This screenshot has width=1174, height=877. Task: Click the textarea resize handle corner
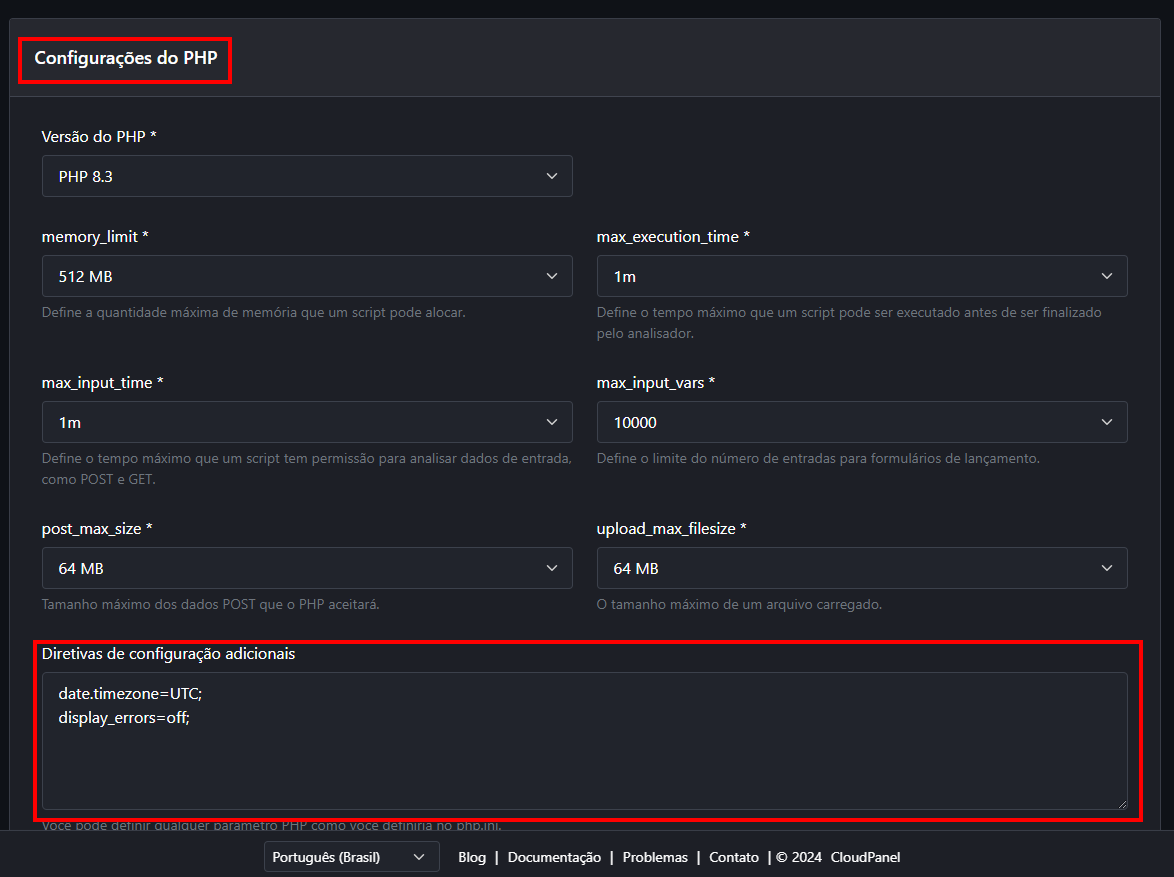[1121, 803]
